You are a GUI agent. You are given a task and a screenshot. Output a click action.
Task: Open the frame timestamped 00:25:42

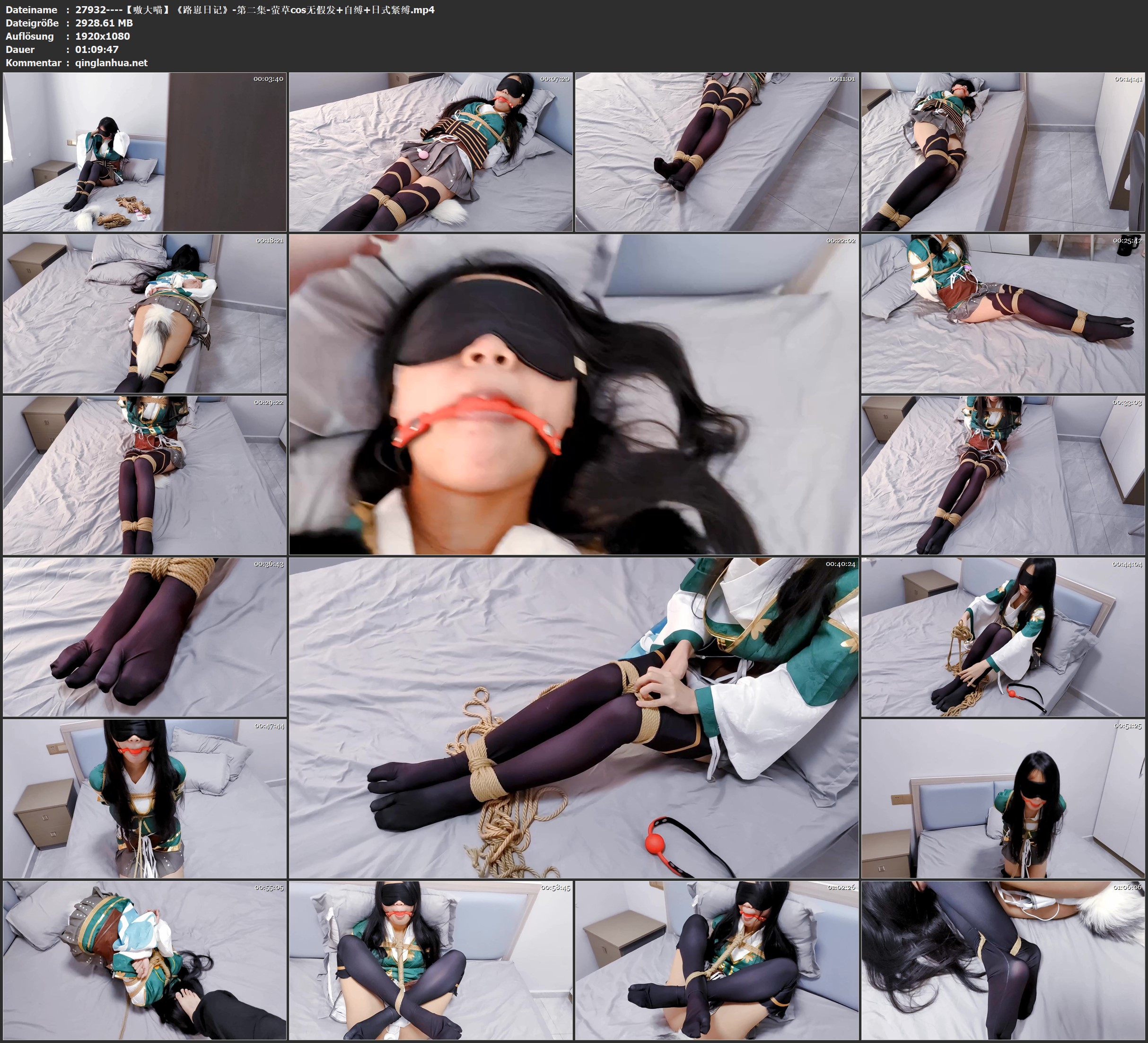click(1003, 313)
